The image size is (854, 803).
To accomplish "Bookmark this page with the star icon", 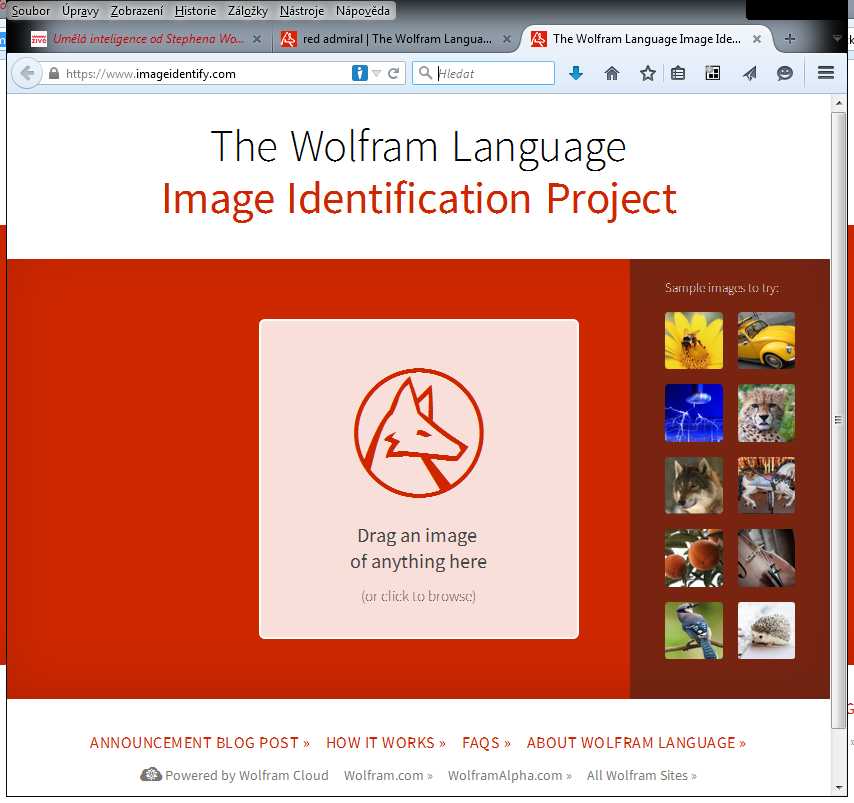I will point(647,73).
